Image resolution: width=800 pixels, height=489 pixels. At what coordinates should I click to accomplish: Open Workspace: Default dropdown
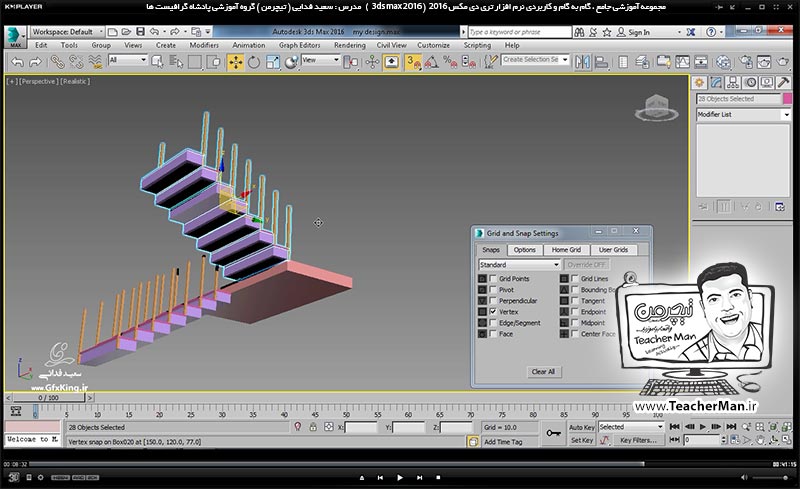coord(67,32)
